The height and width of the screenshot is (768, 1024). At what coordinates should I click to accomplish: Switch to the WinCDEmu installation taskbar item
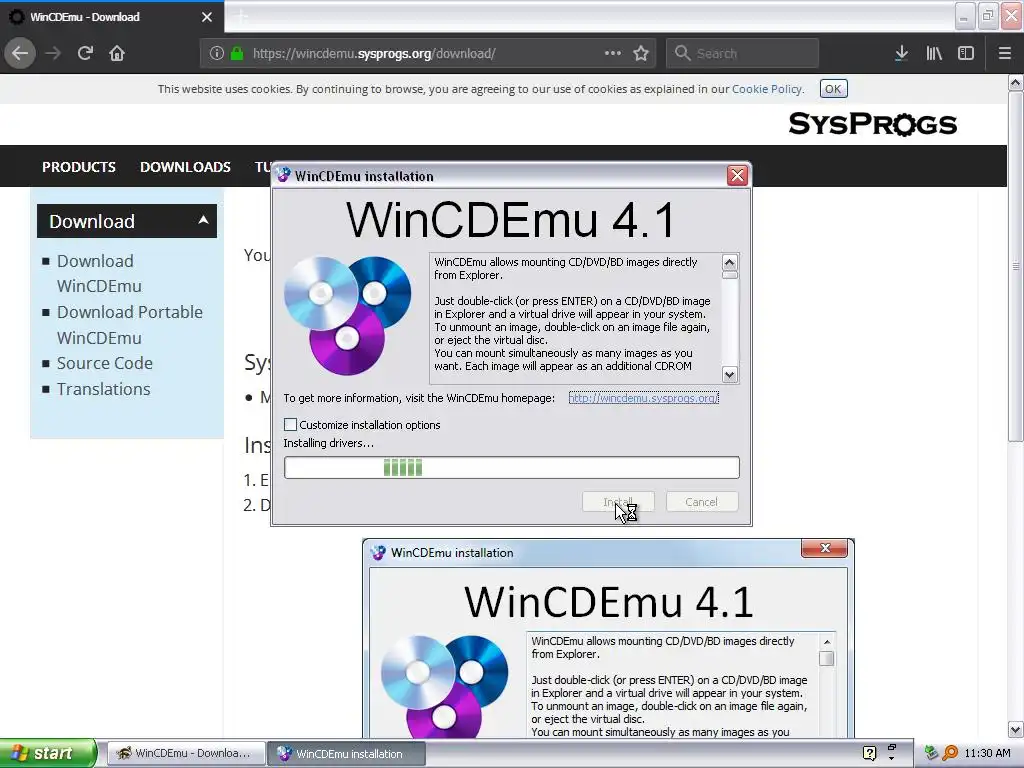pos(346,753)
